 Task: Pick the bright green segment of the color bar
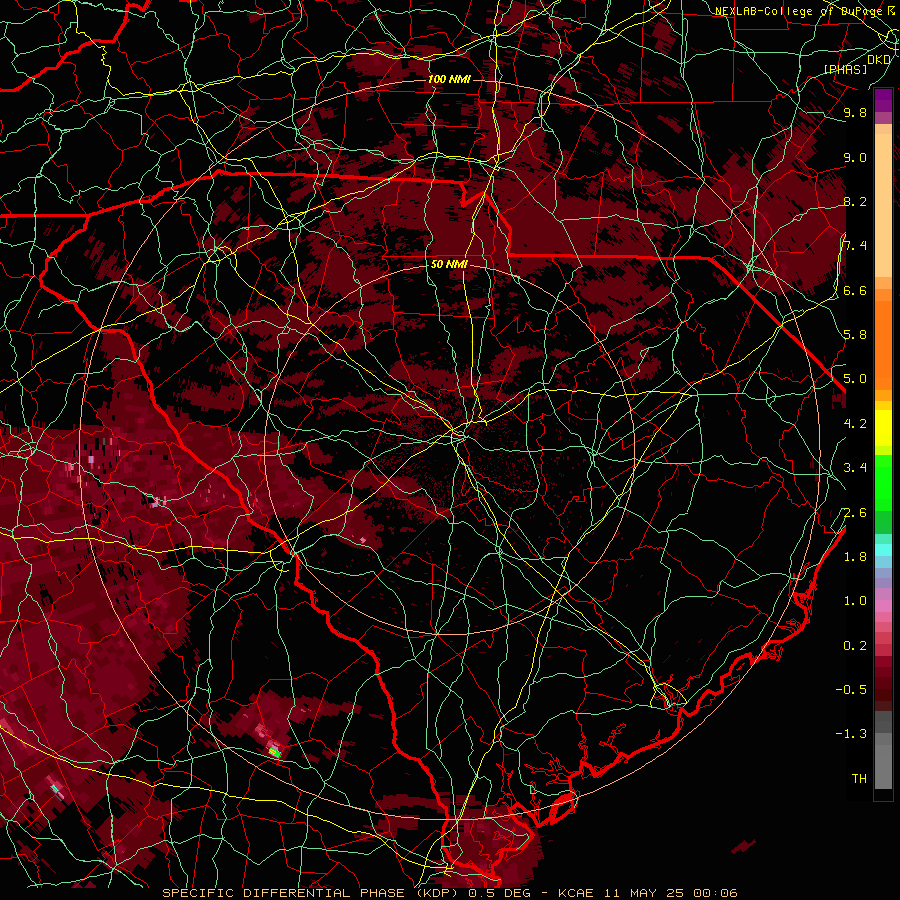pyautogui.click(x=883, y=482)
